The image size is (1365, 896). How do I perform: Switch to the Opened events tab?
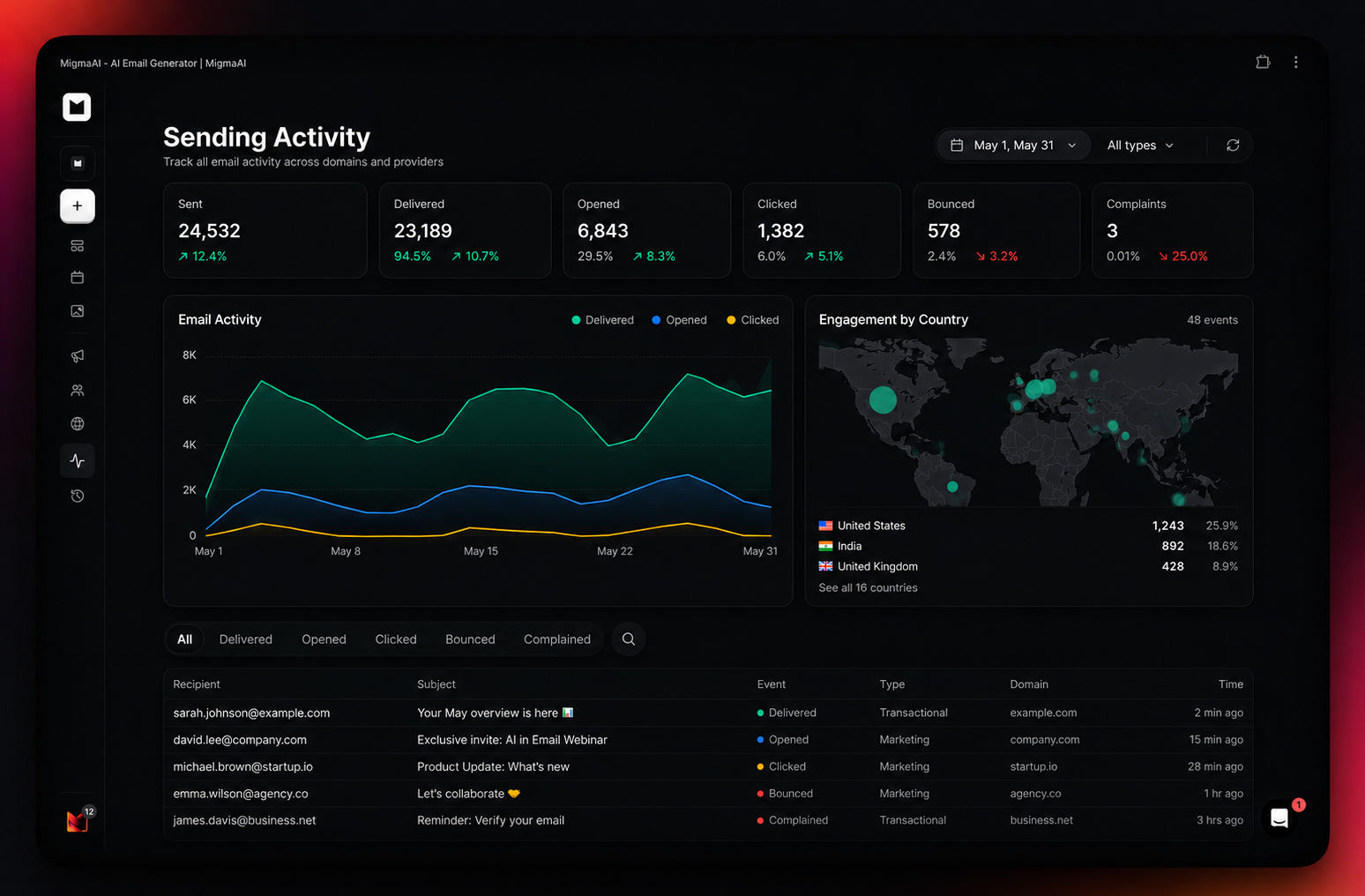[x=324, y=639]
